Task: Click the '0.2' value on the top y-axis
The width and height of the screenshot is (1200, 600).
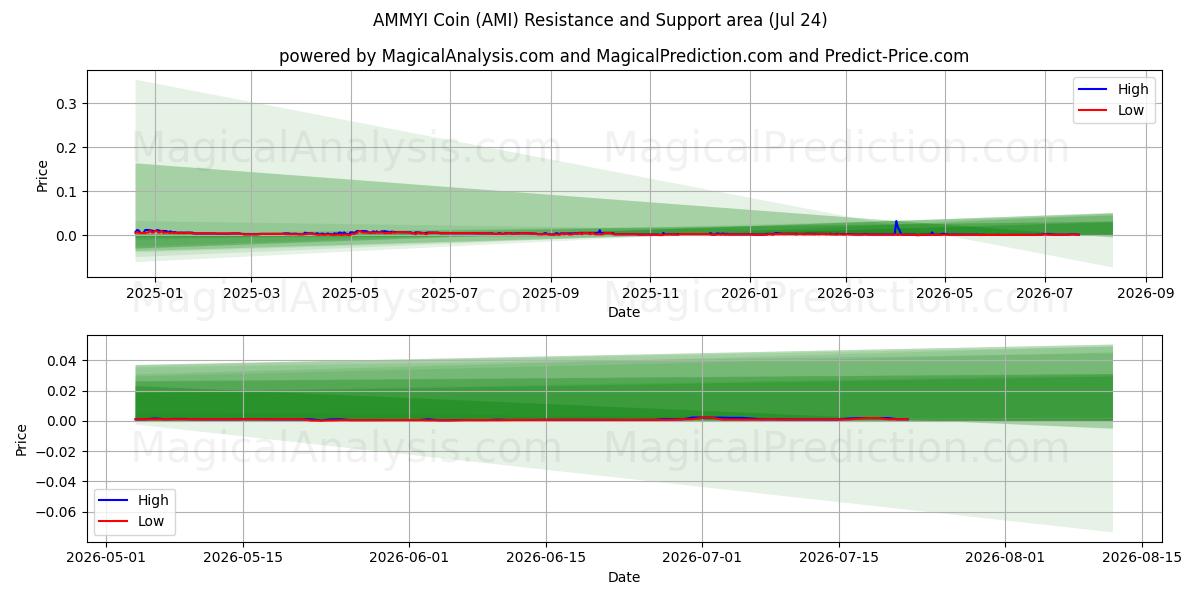Action: coord(68,148)
